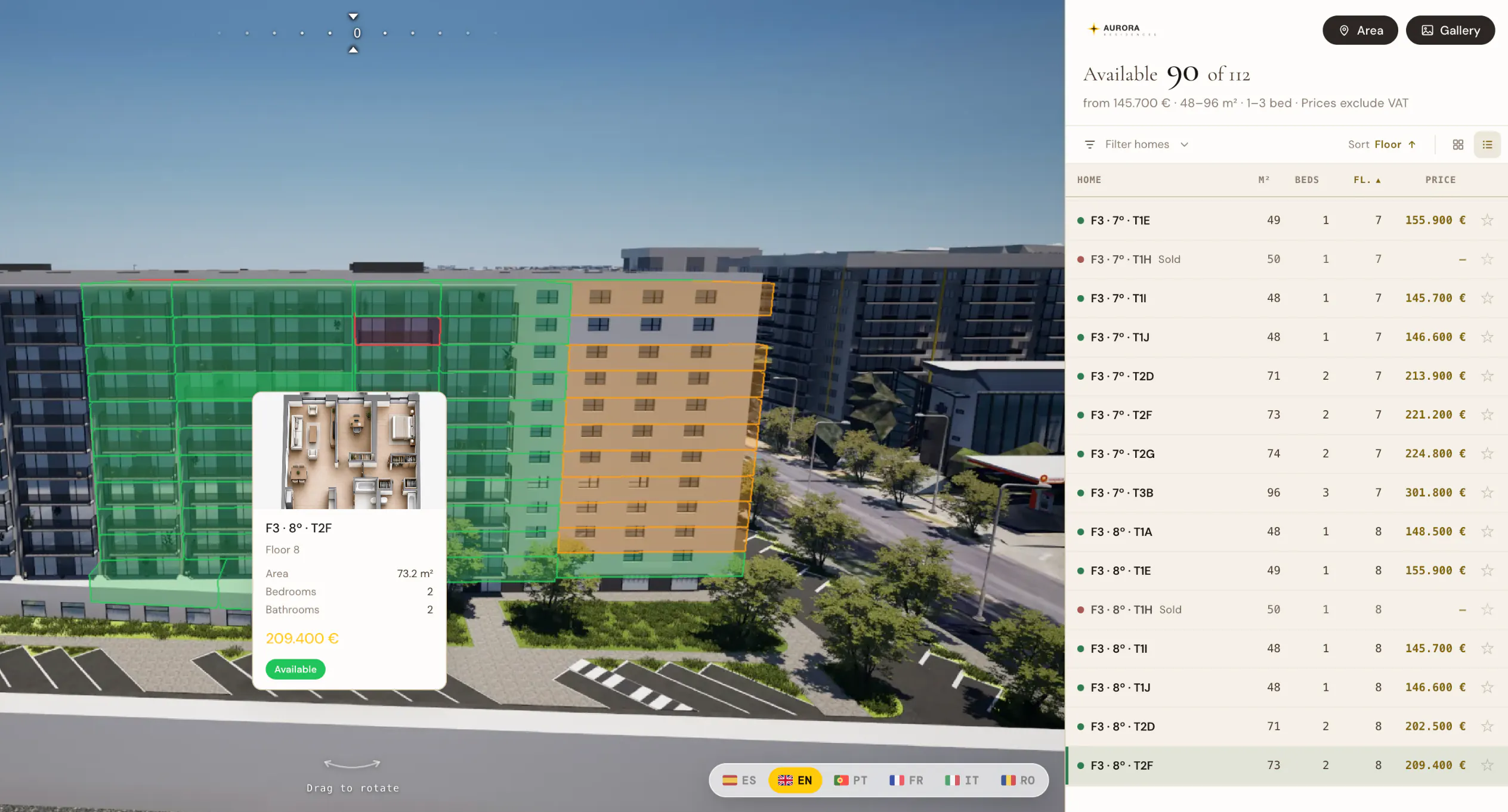Screen dimensions: 1508x812
Task: Open floor plan thumbnail in F3 · 8º · T2F card
Action: point(350,451)
